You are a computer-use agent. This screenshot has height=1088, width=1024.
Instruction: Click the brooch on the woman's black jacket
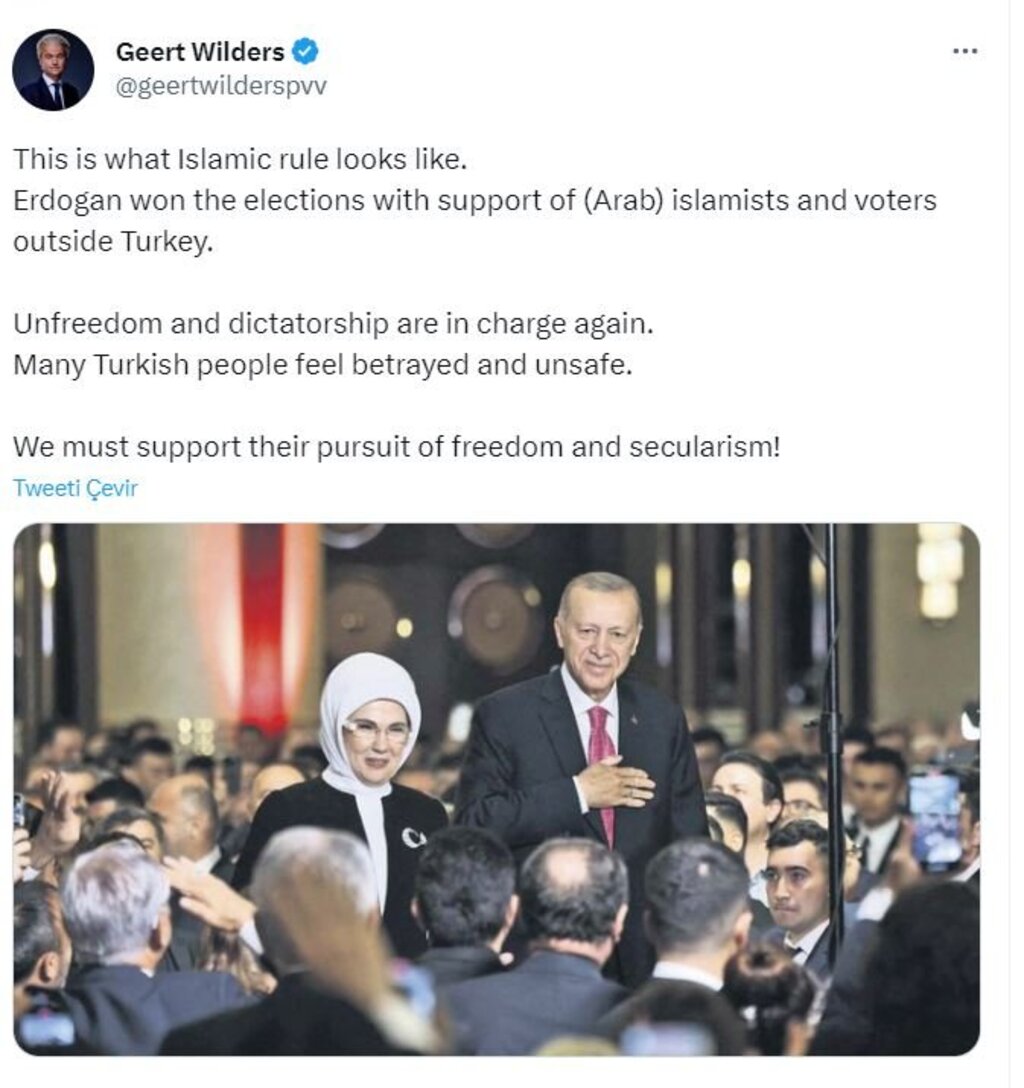coord(414,838)
